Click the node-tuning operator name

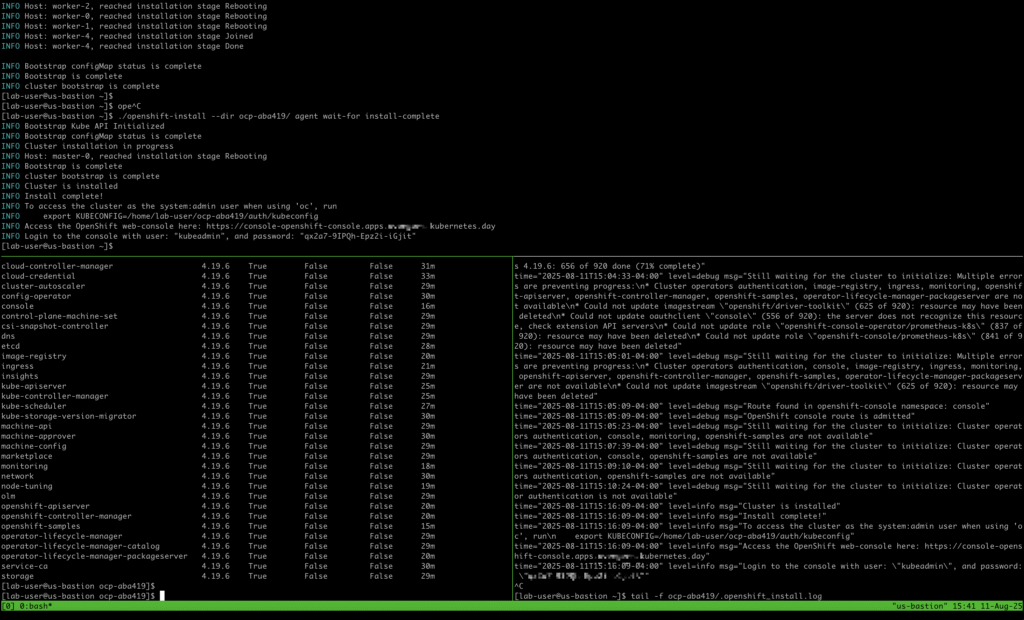[x=27, y=486]
